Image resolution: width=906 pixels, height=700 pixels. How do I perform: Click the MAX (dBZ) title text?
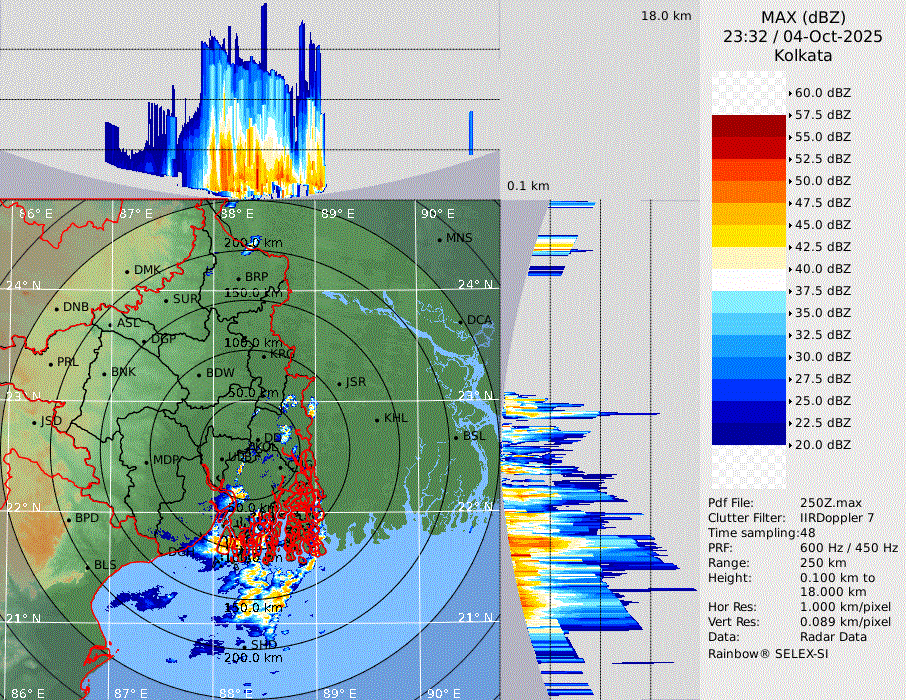coord(803,17)
